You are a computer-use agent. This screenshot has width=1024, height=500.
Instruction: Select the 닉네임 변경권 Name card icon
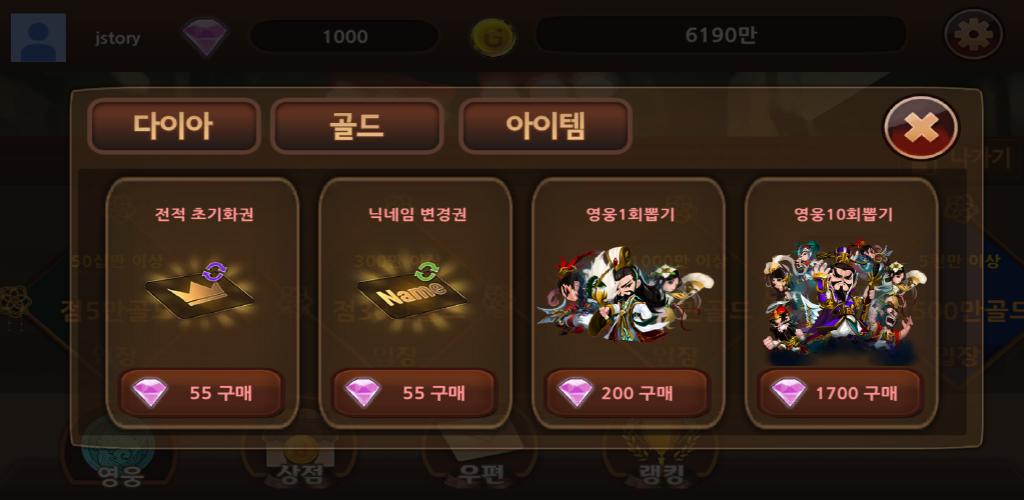(x=413, y=291)
